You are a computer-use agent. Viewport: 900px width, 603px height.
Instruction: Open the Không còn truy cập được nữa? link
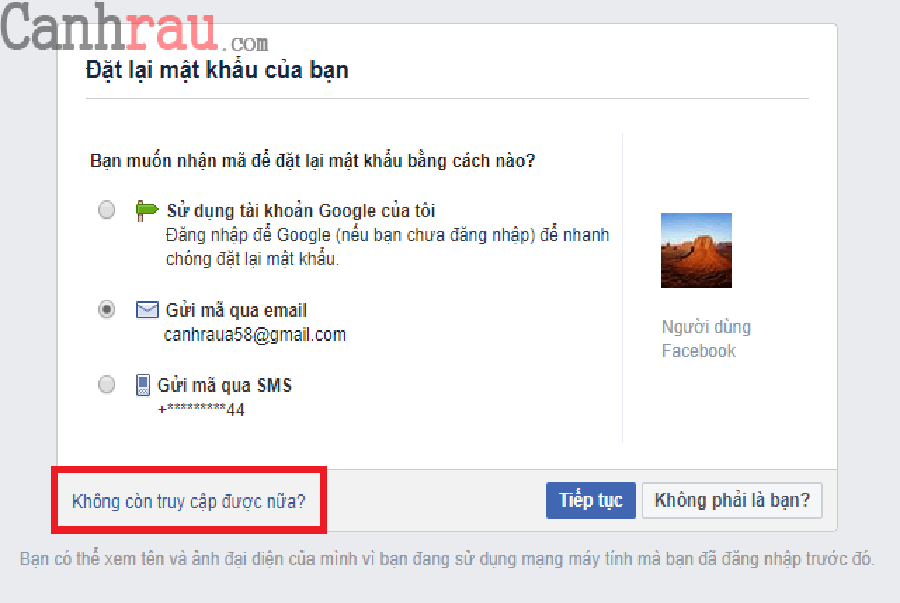pos(189,501)
